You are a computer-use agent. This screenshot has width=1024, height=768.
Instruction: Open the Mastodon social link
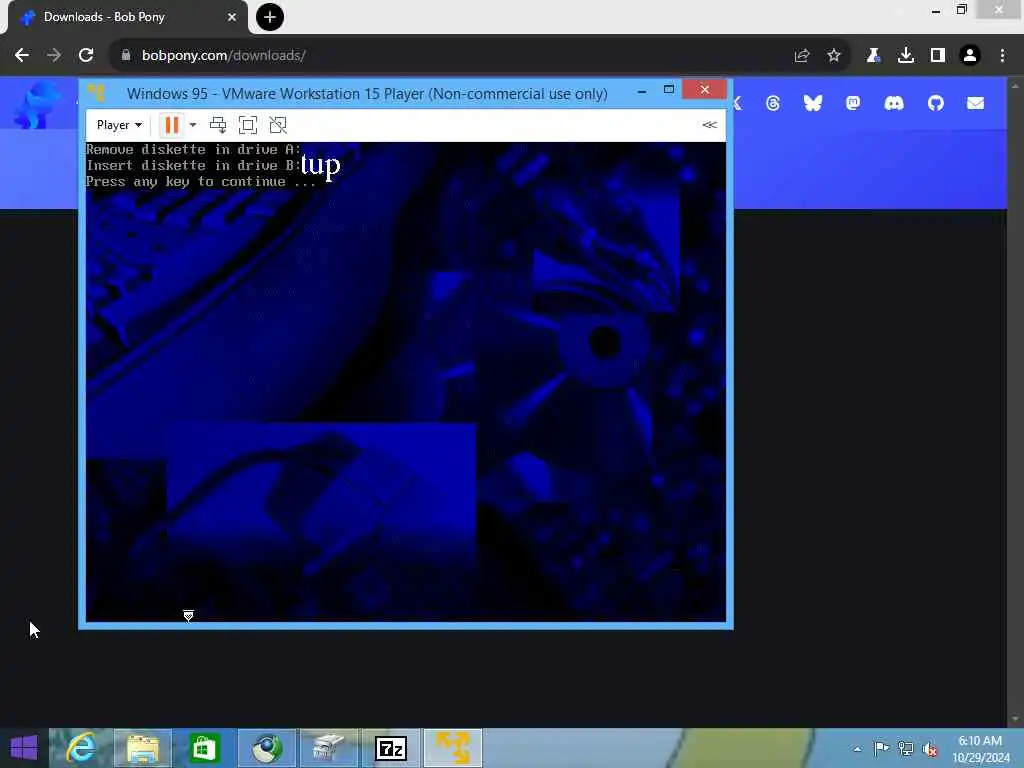(x=853, y=103)
